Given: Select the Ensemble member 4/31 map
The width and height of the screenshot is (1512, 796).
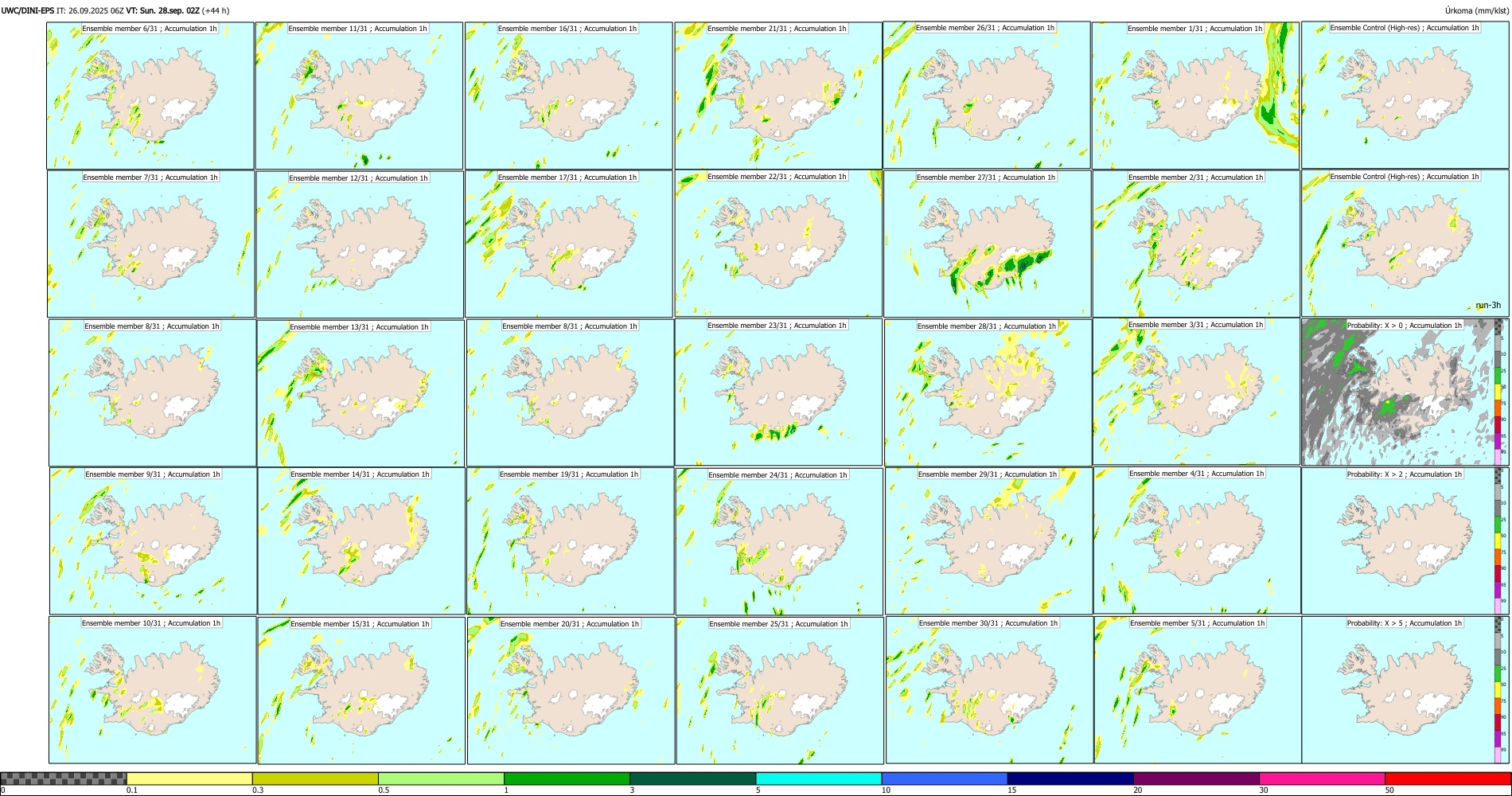Looking at the screenshot, I should (1197, 540).
